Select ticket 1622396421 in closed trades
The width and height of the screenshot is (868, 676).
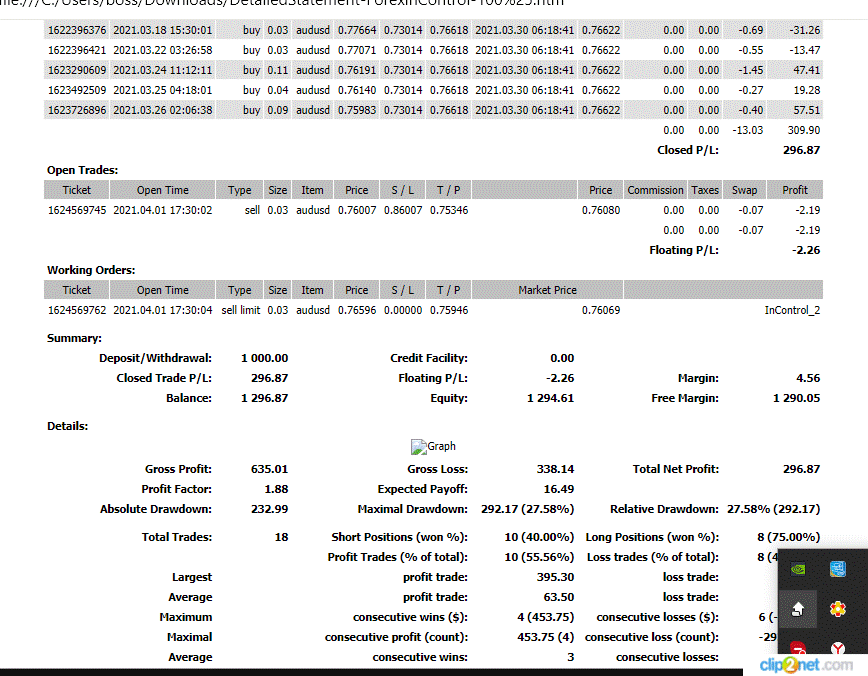pyautogui.click(x=77, y=50)
